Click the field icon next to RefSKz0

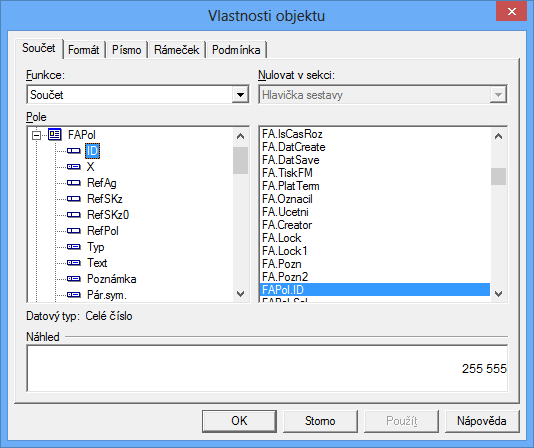(x=74, y=215)
